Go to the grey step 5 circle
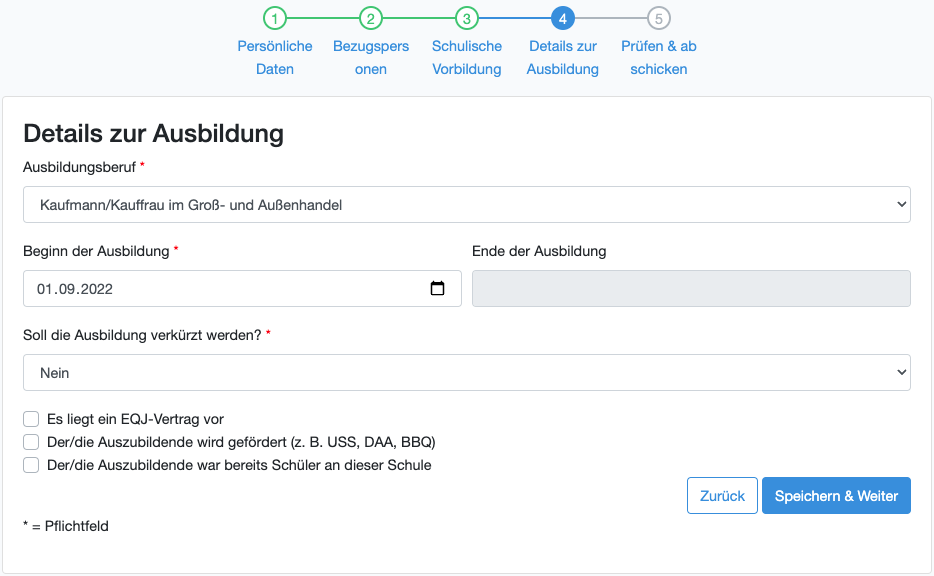 (659, 18)
